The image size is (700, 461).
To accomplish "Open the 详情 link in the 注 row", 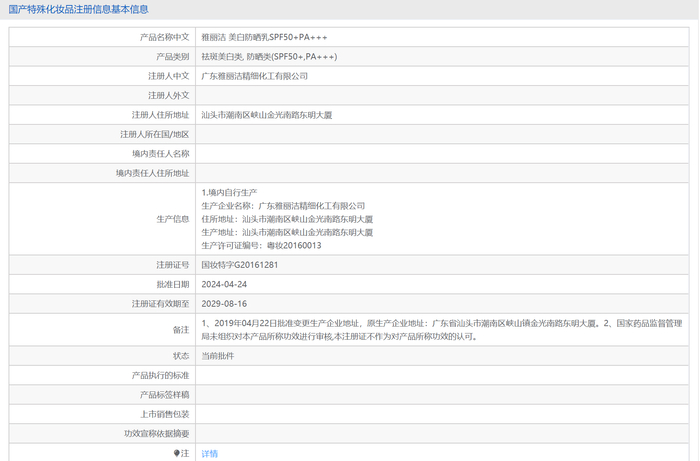I will [x=209, y=453].
